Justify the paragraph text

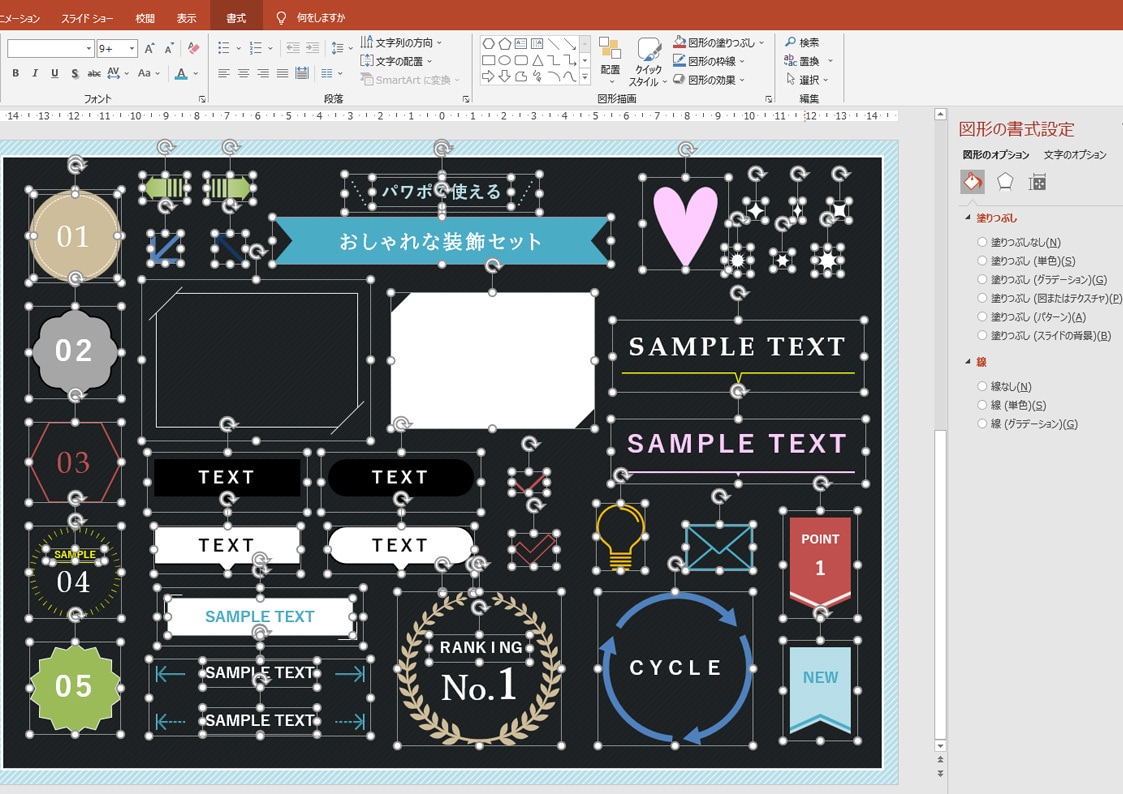pos(282,73)
